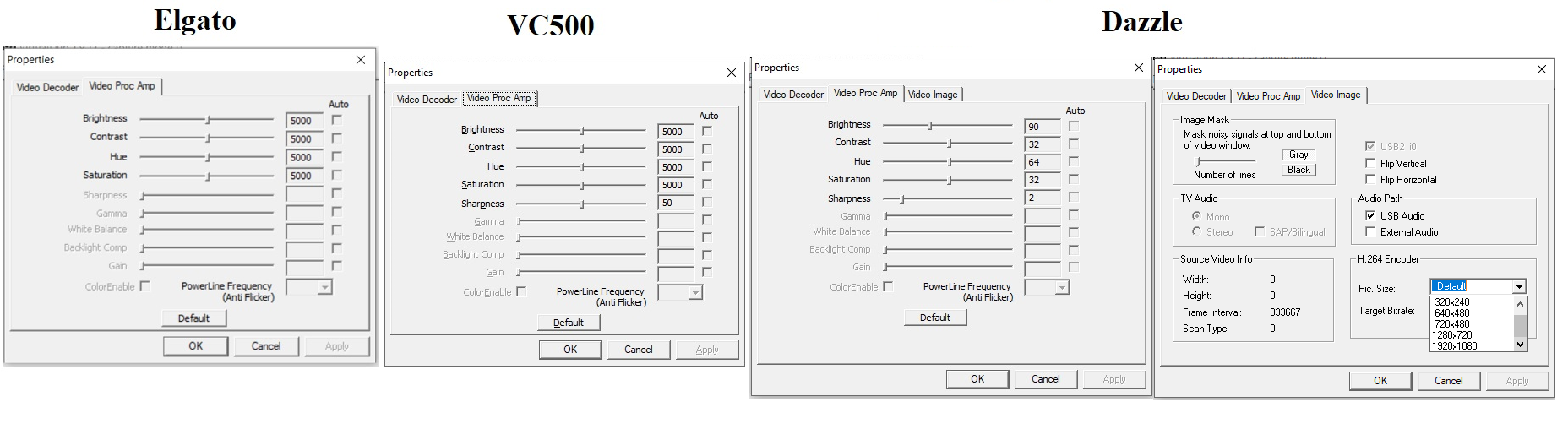1568x429 pixels.
Task: Click Sharpness slider in VC500 window
Action: tap(581, 204)
